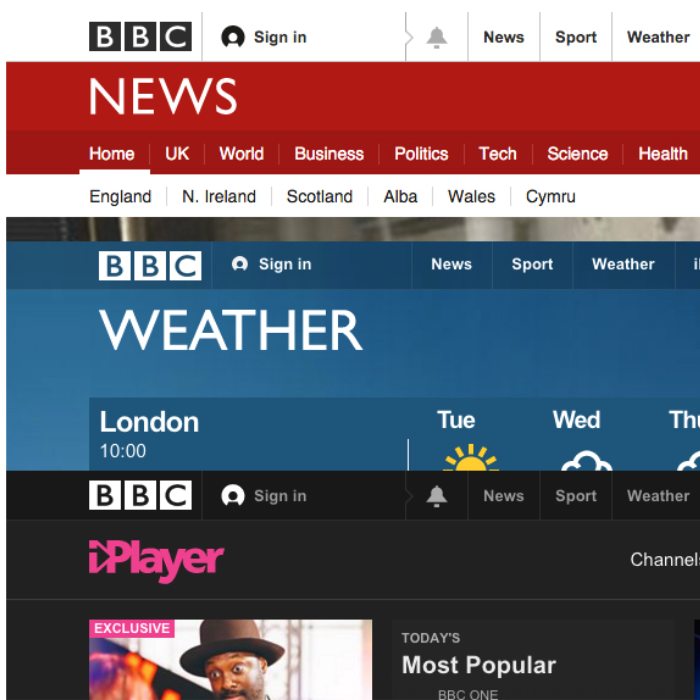
Task: Click the London location heading
Action: [x=149, y=422]
